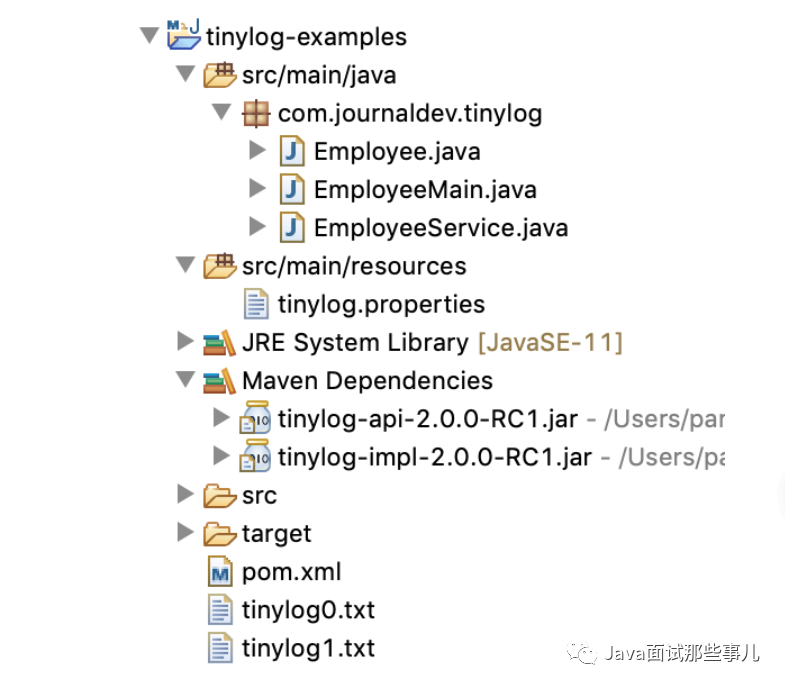Click the src/main/java source folder icon

[220, 75]
